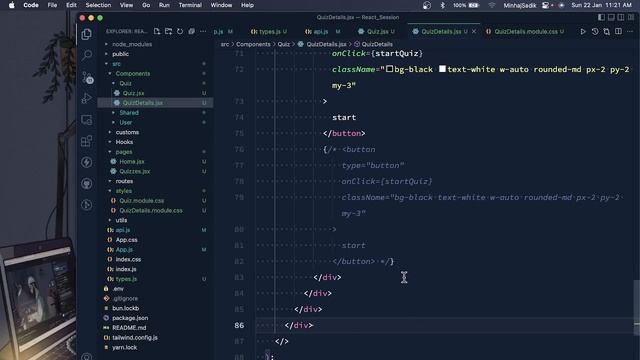Switch to the types.js tab
The image size is (640, 360).
[269, 31]
